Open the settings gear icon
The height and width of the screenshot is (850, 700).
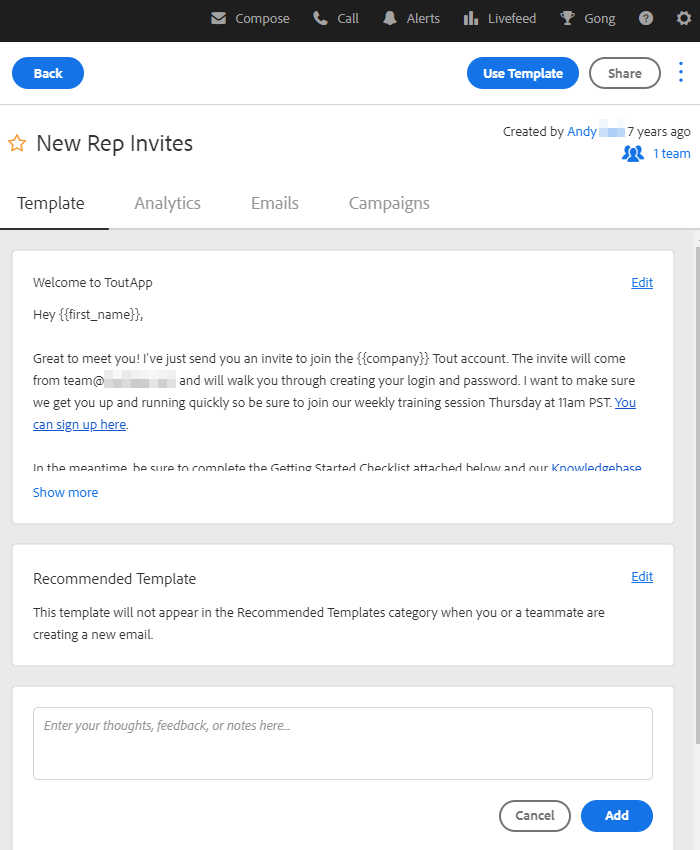684,18
